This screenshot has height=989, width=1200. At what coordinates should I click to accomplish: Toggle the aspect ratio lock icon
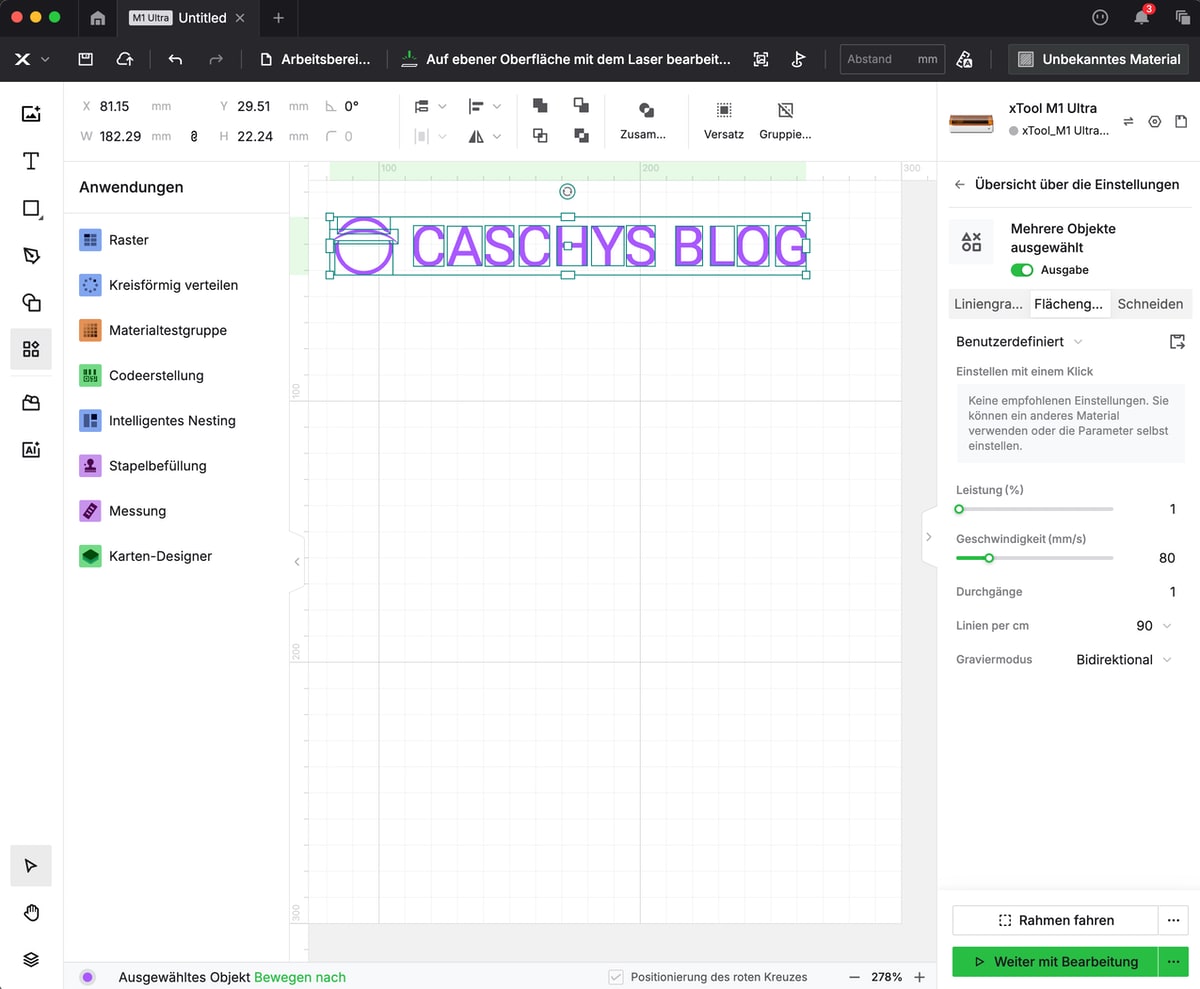(194, 136)
